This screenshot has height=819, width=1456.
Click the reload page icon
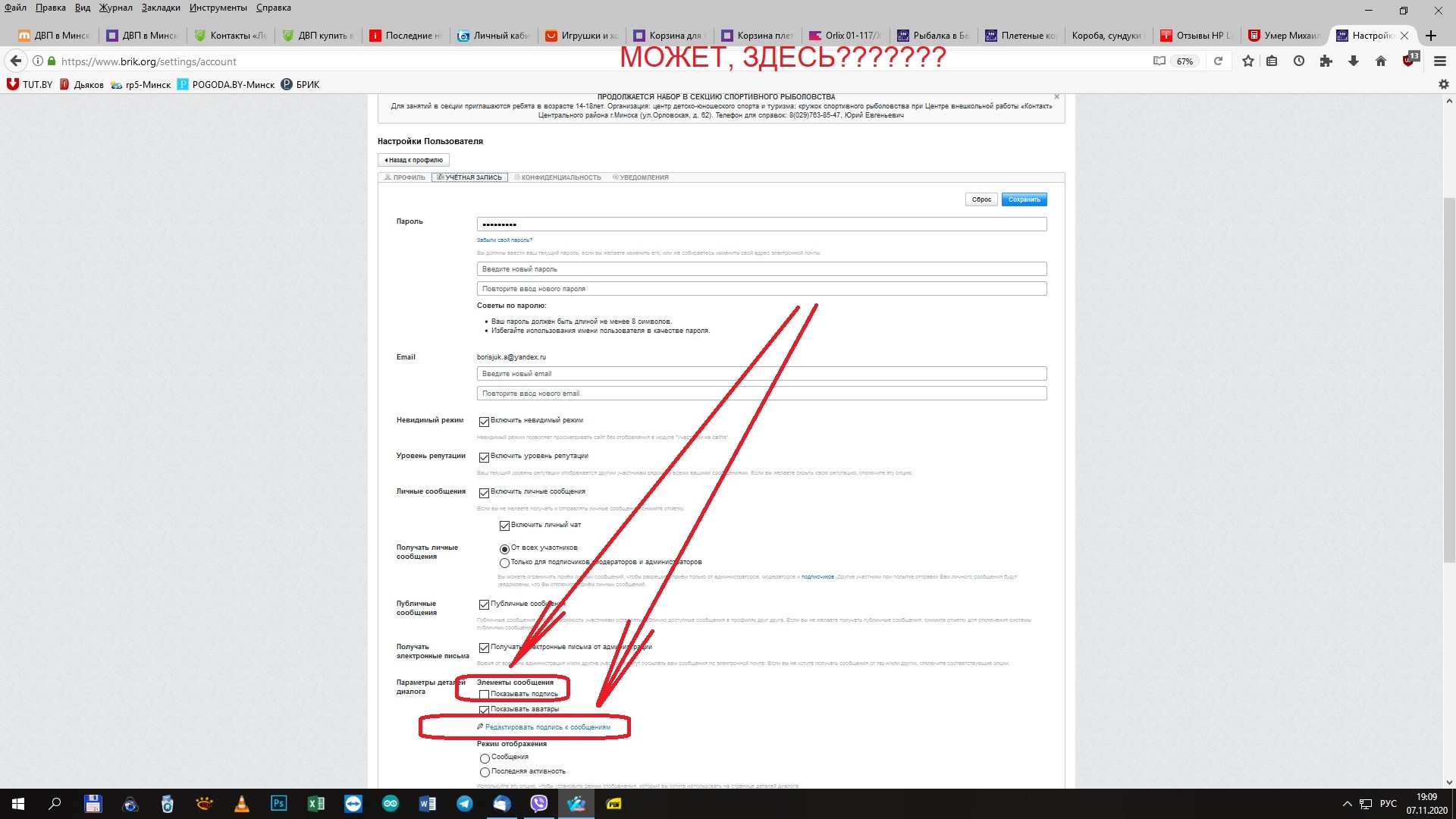pyautogui.click(x=1218, y=61)
